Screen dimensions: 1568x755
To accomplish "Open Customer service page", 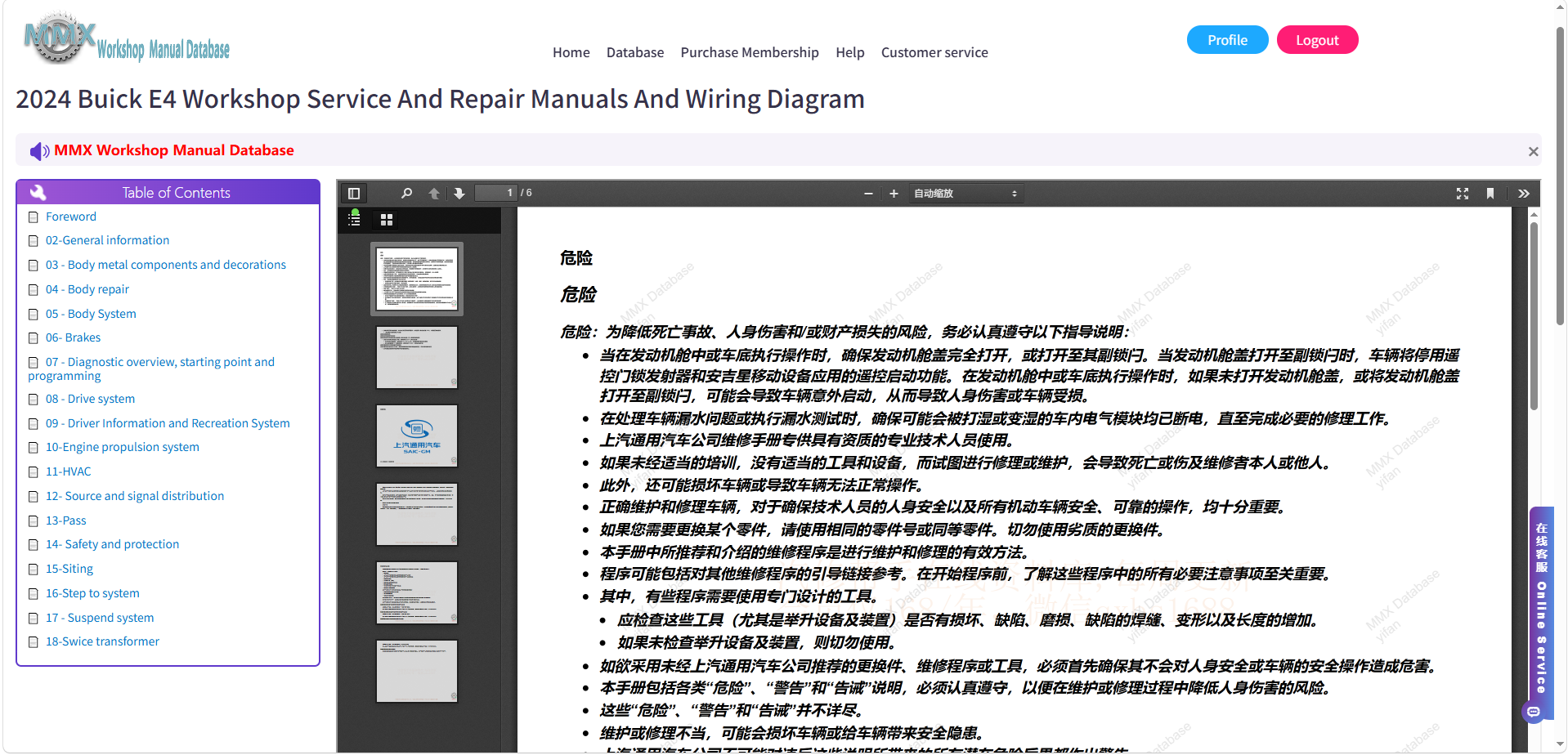I will pos(934,52).
